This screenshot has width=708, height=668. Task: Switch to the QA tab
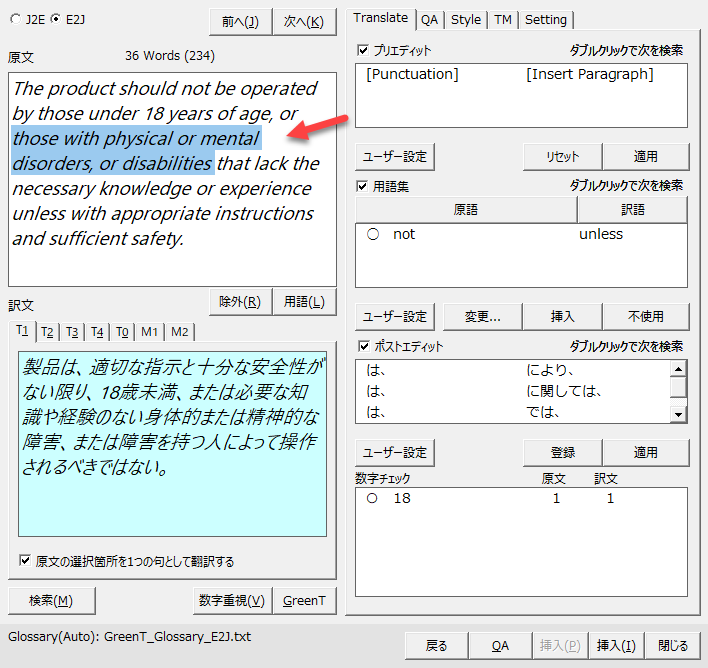click(429, 19)
